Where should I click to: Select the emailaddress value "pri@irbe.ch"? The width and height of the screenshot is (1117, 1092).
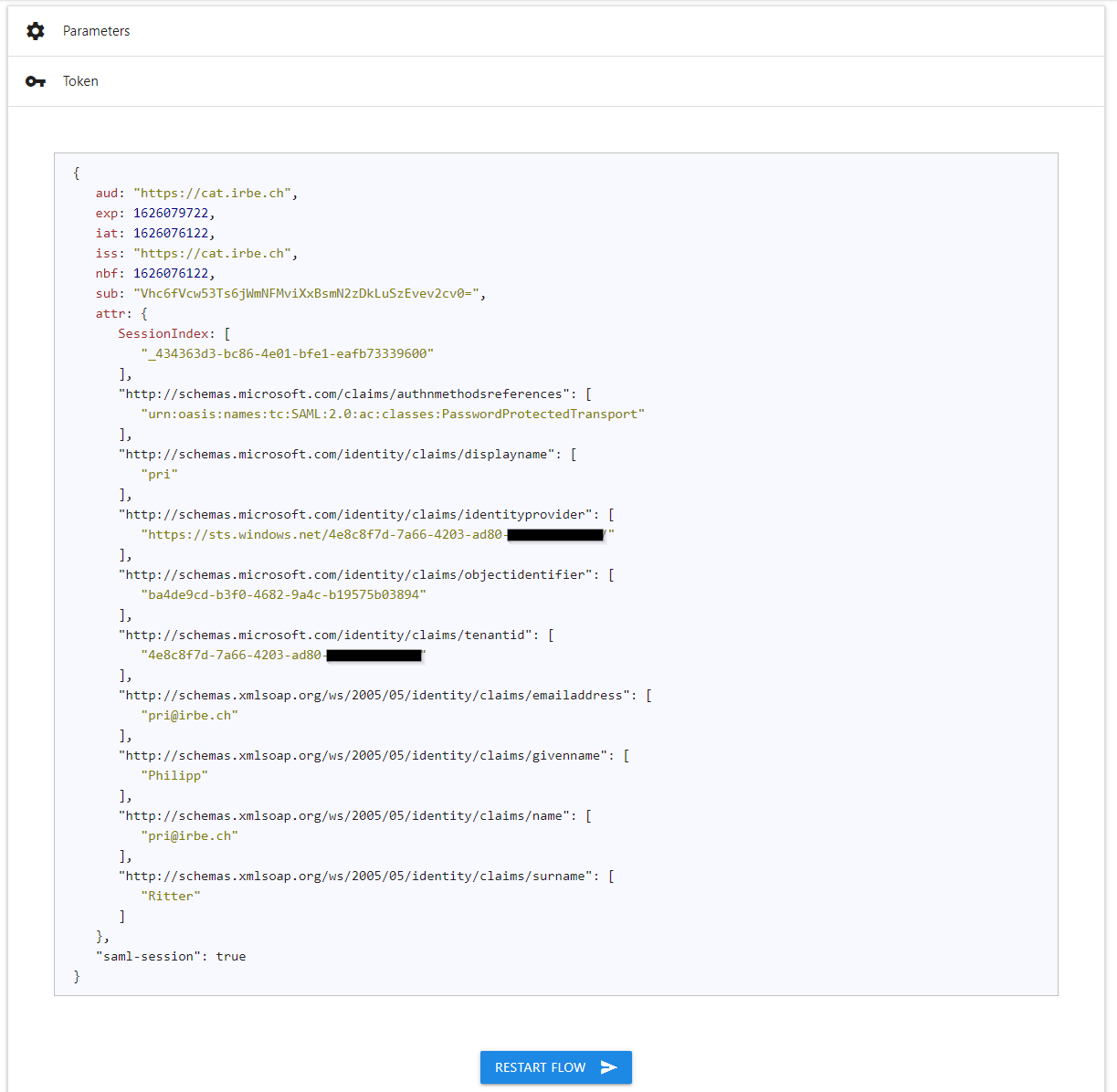(x=190, y=715)
